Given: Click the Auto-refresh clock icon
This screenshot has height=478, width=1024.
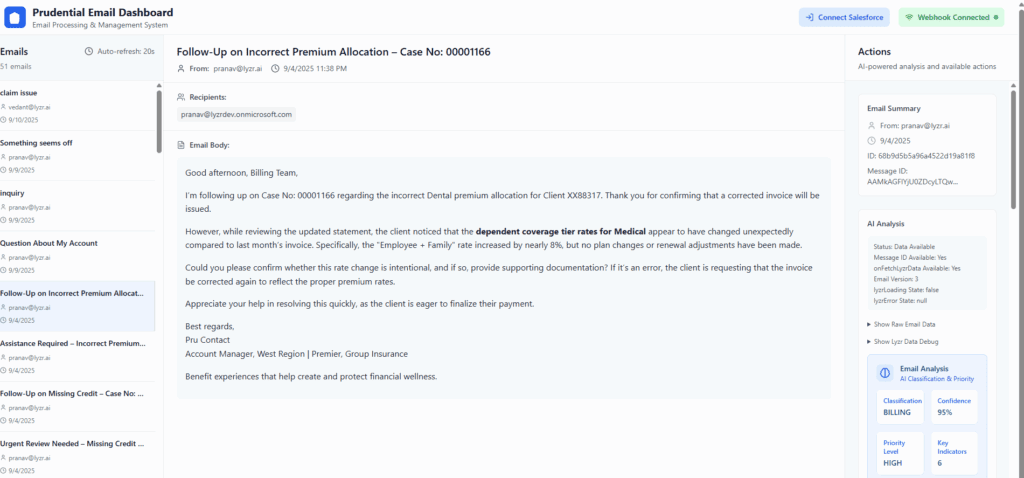Looking at the screenshot, I should coord(90,51).
